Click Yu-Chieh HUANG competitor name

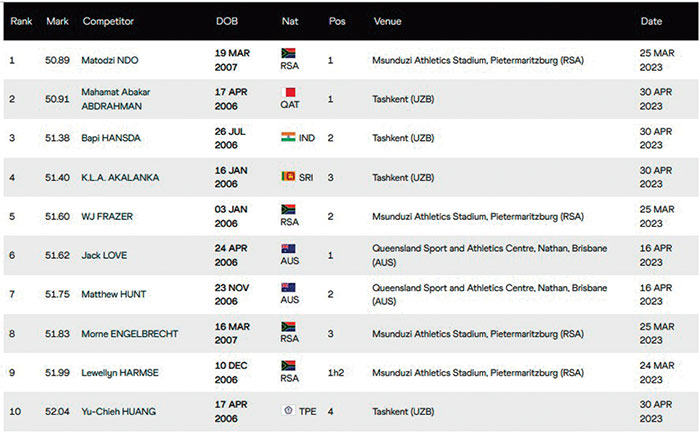point(120,410)
